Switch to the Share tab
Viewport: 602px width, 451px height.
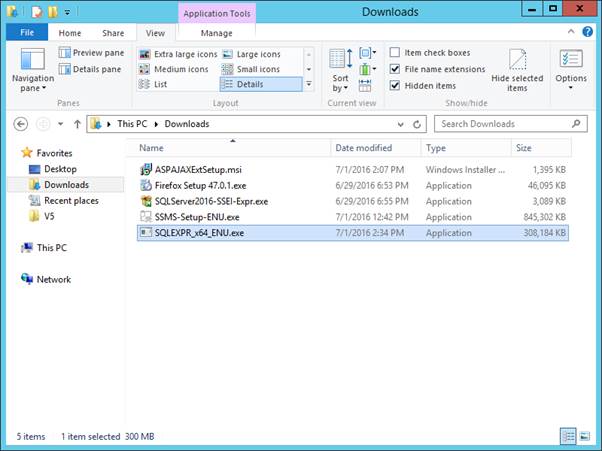(x=113, y=33)
